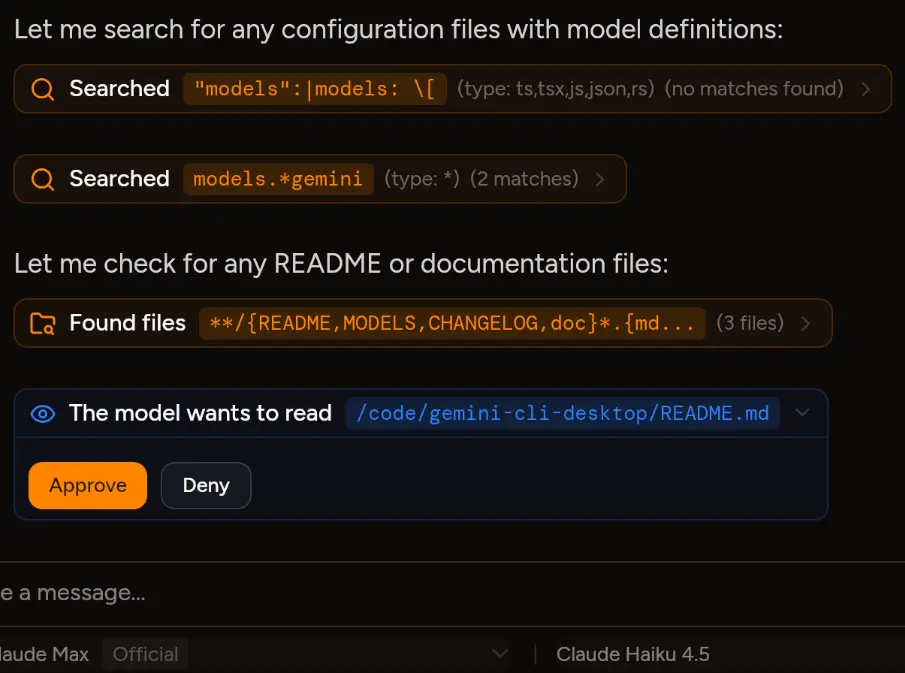Click the models.*gemini pattern chip
The image size is (905, 673).
278,179
